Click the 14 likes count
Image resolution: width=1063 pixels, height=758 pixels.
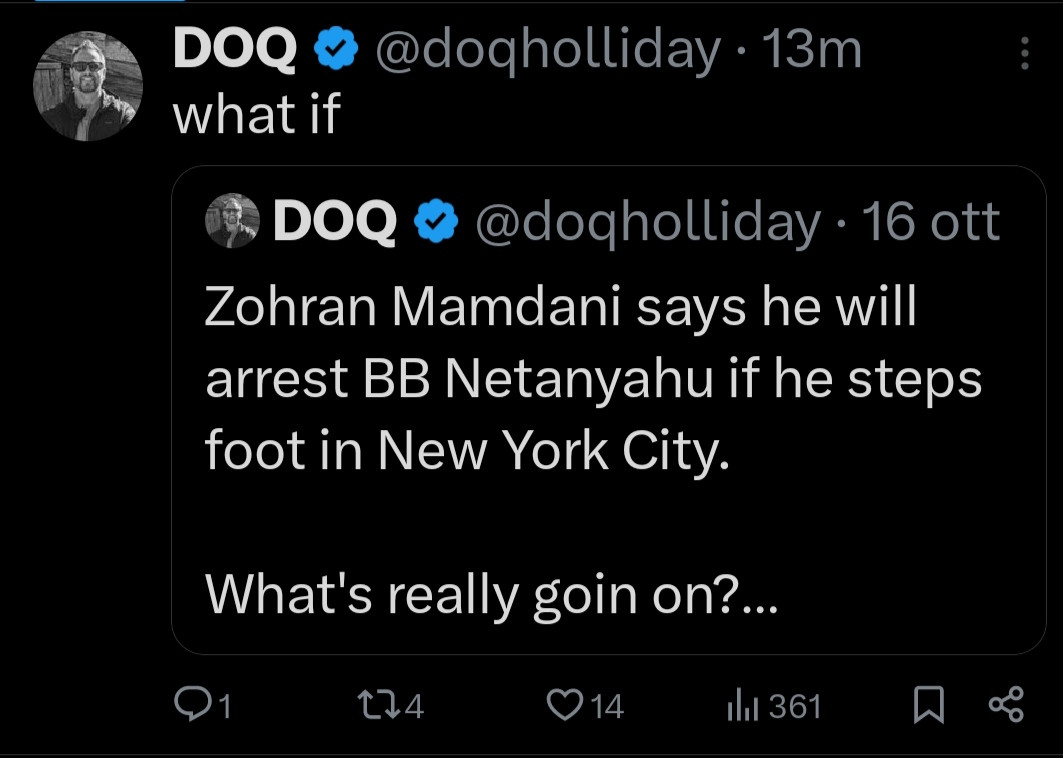pos(605,707)
